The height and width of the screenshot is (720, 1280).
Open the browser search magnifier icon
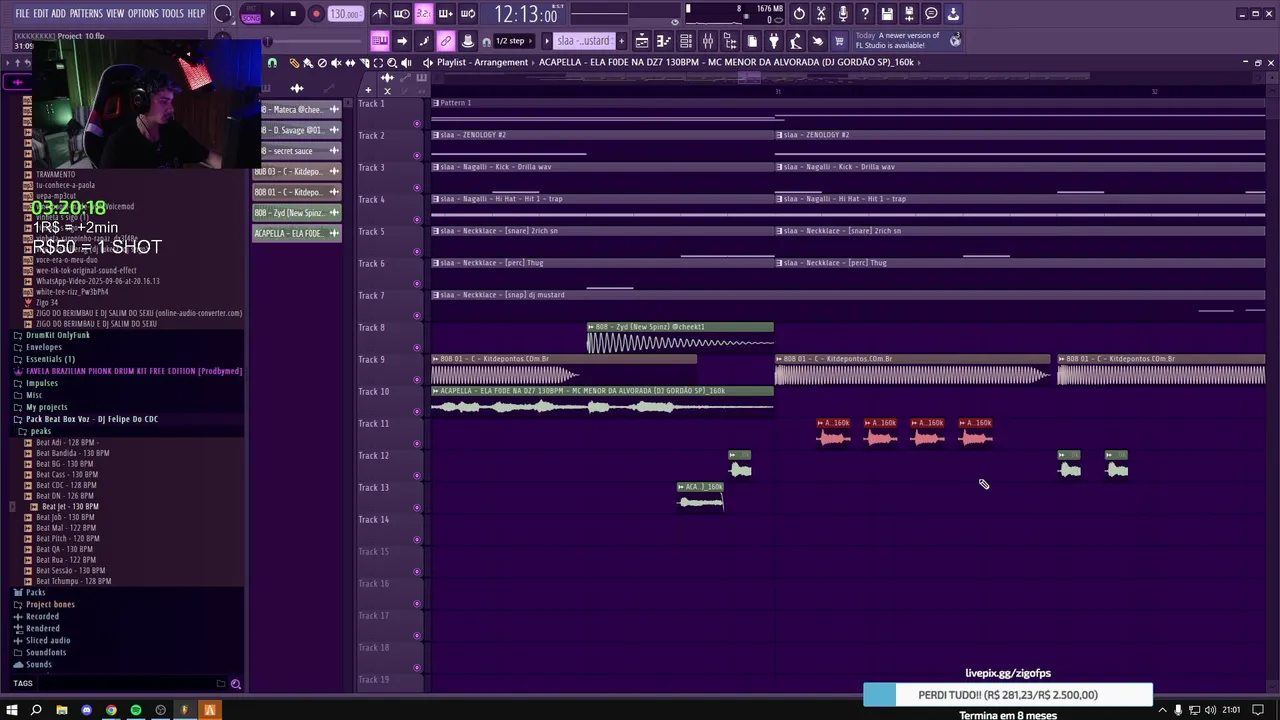(236, 684)
